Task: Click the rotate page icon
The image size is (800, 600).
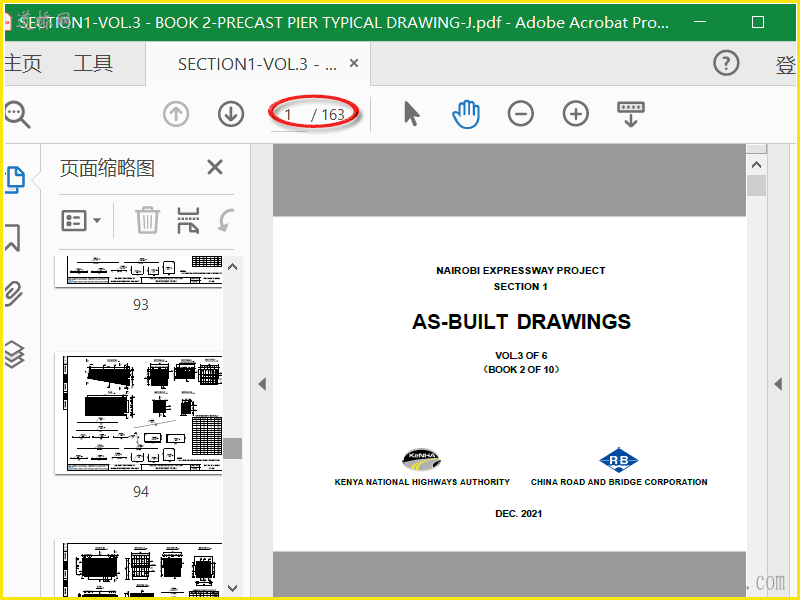Action: coord(225,220)
